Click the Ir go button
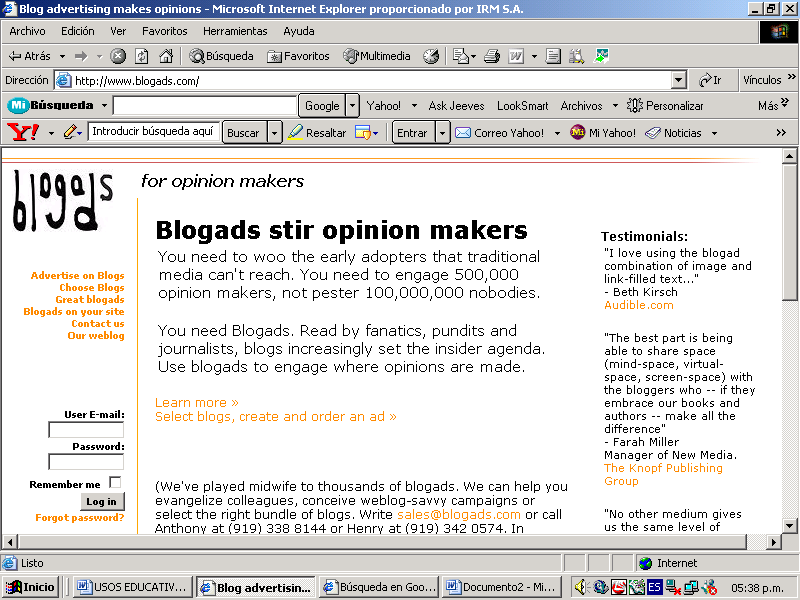 (710, 80)
